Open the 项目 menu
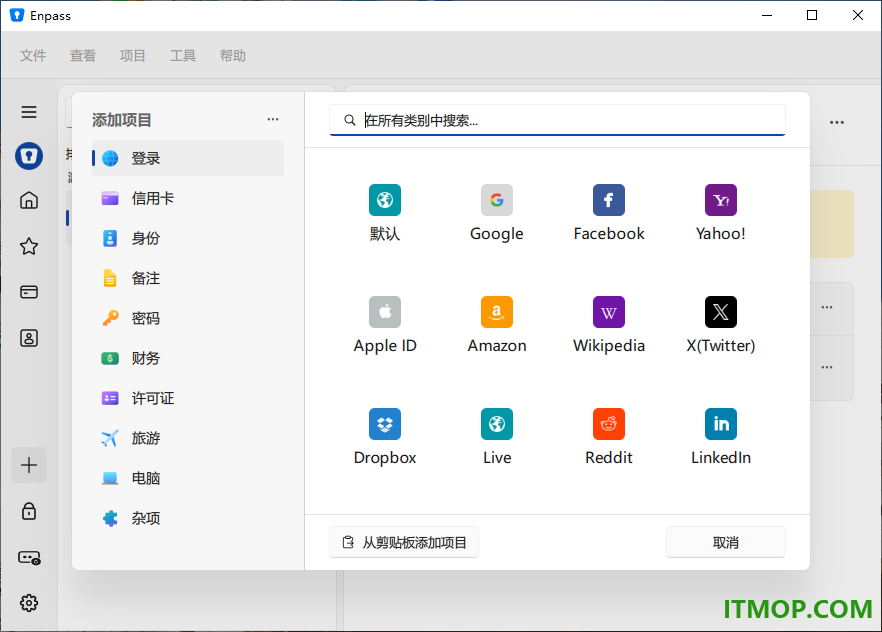Viewport: 882px width, 632px height. pyautogui.click(x=133, y=56)
